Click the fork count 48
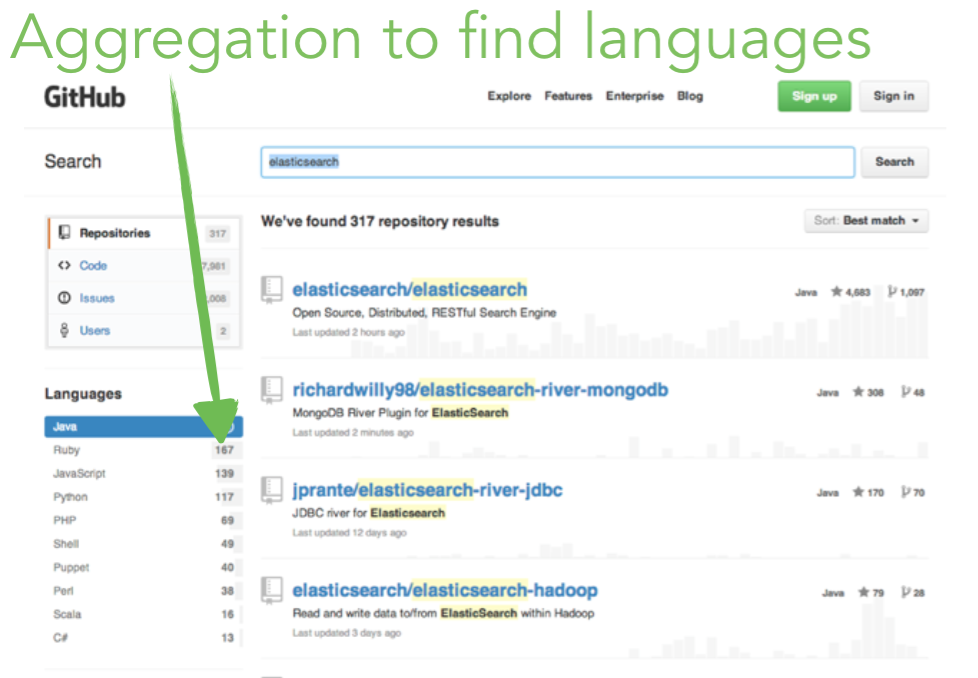978x678 pixels. tap(913, 392)
